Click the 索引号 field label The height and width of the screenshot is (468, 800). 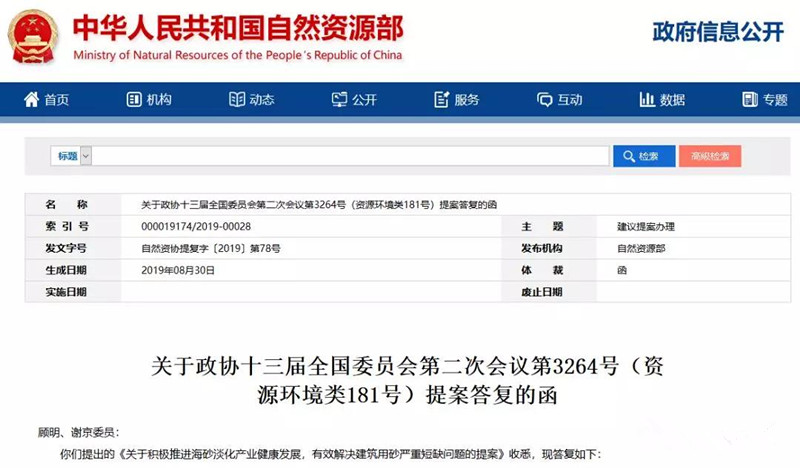[x=67, y=227]
